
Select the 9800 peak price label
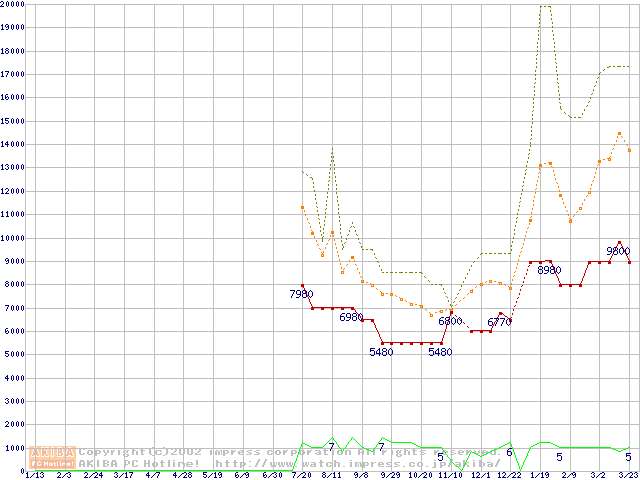point(618,251)
